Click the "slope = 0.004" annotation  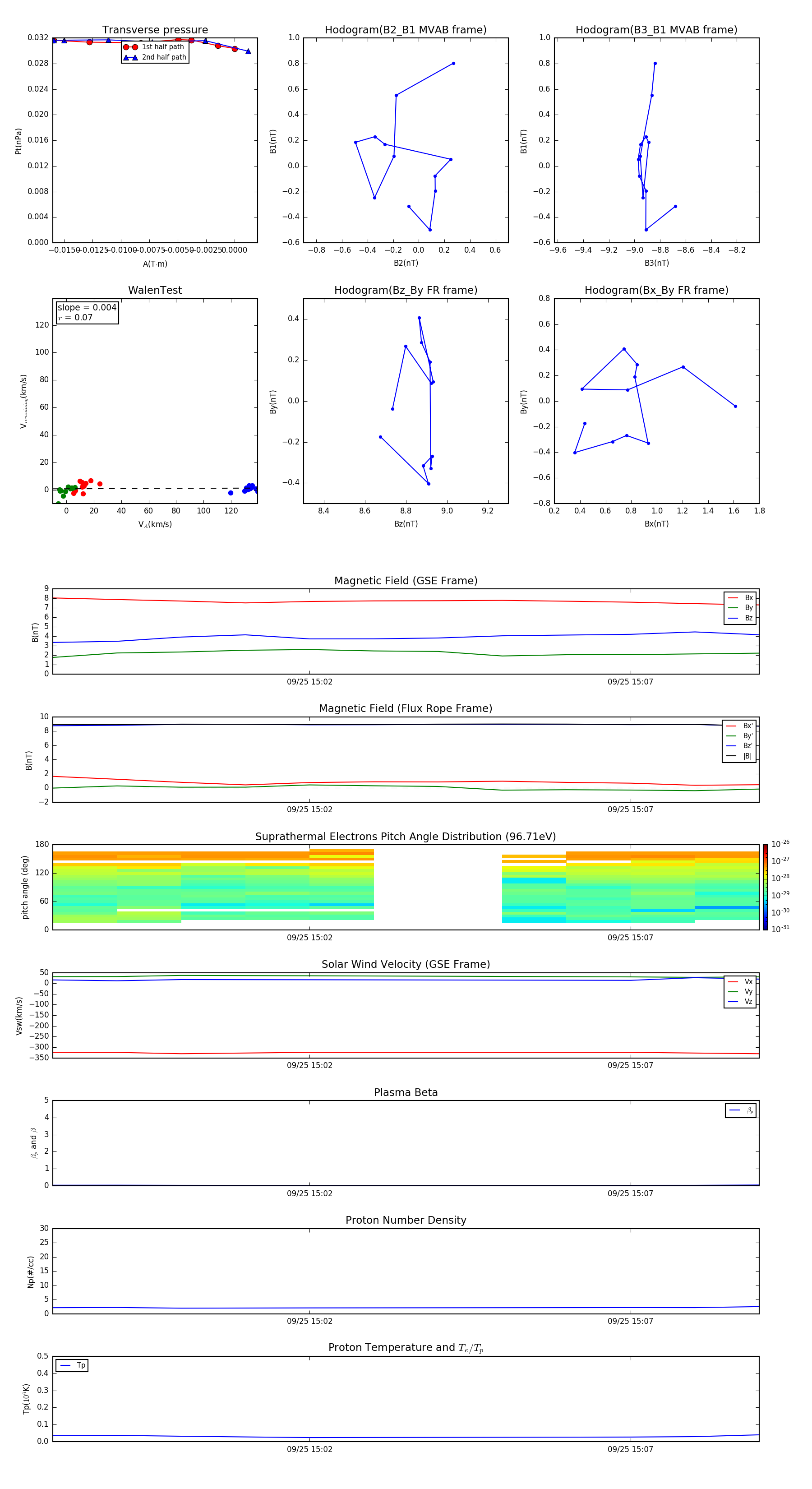click(87, 308)
